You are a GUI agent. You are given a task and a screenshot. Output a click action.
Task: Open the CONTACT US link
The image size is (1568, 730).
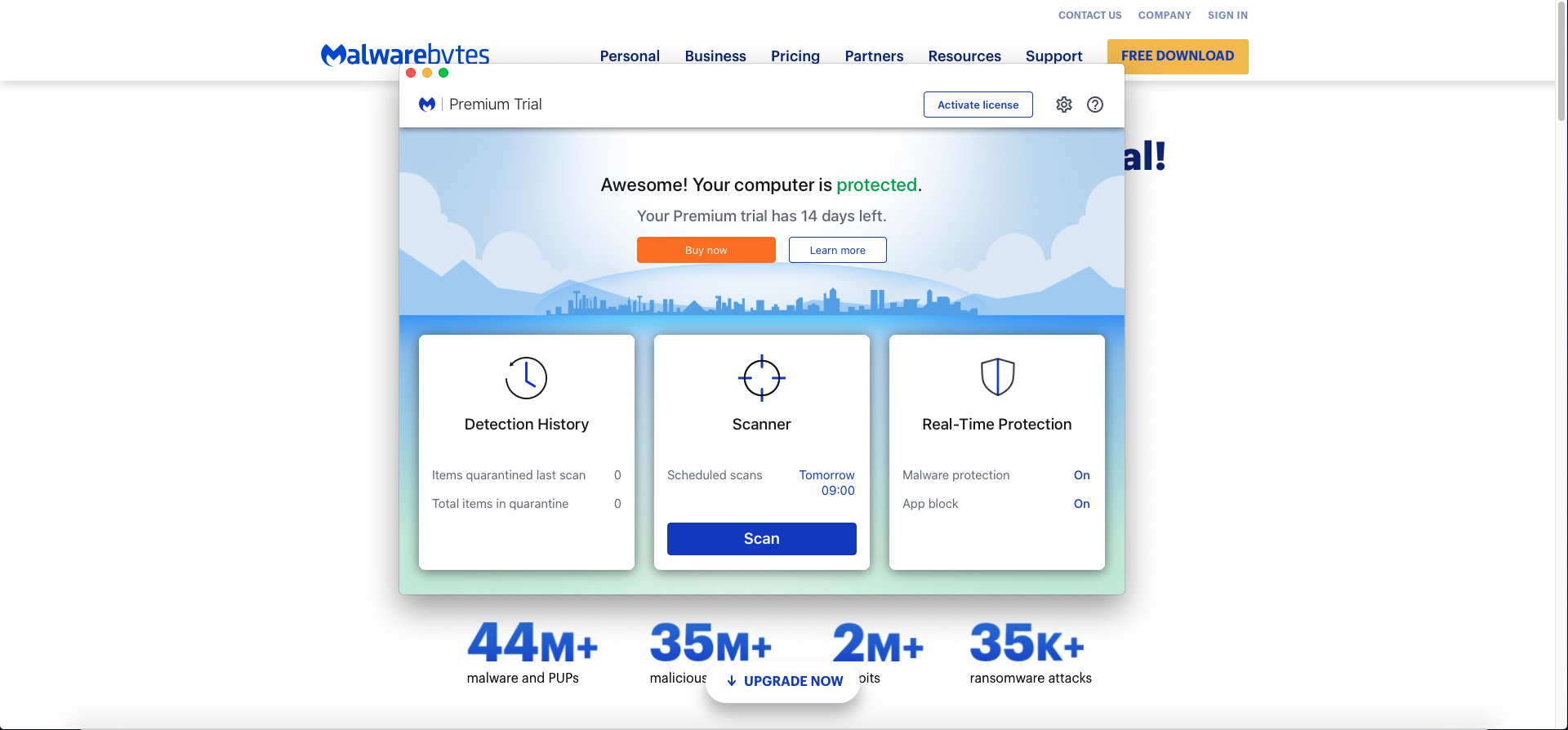[x=1089, y=15]
